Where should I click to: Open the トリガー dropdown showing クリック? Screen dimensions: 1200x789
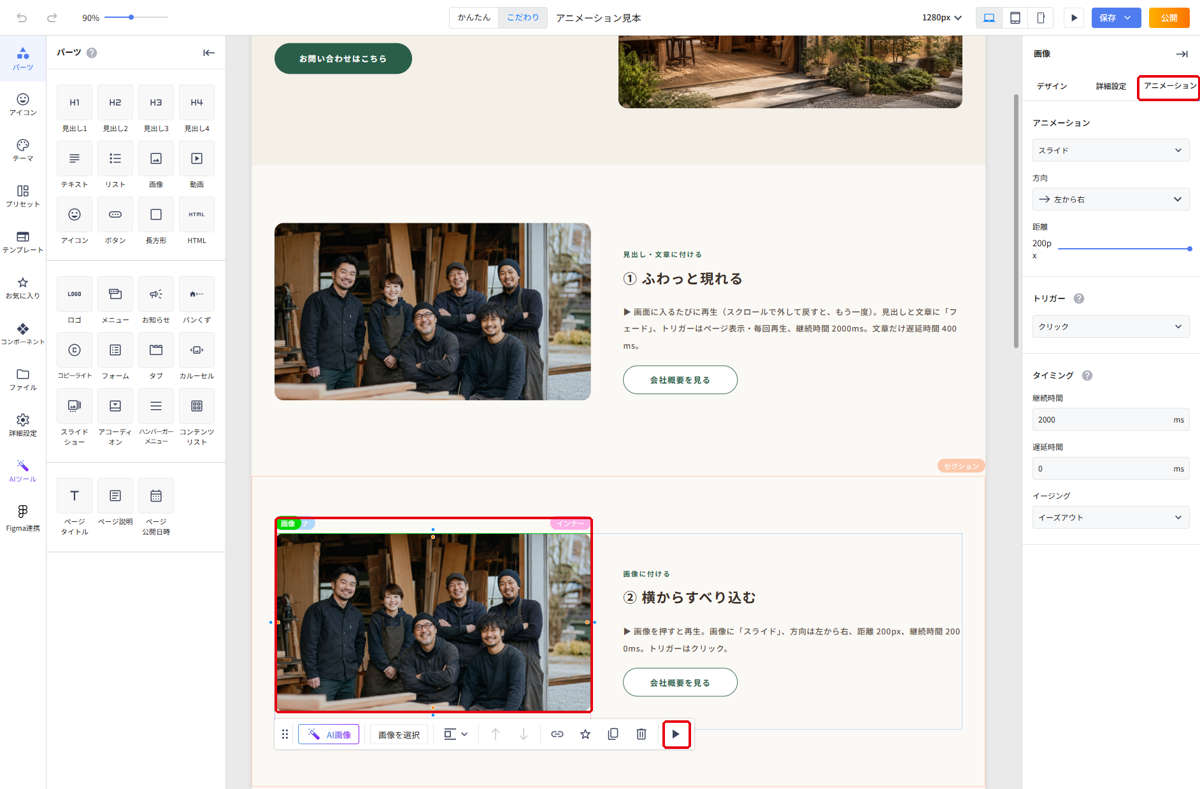[1110, 326]
